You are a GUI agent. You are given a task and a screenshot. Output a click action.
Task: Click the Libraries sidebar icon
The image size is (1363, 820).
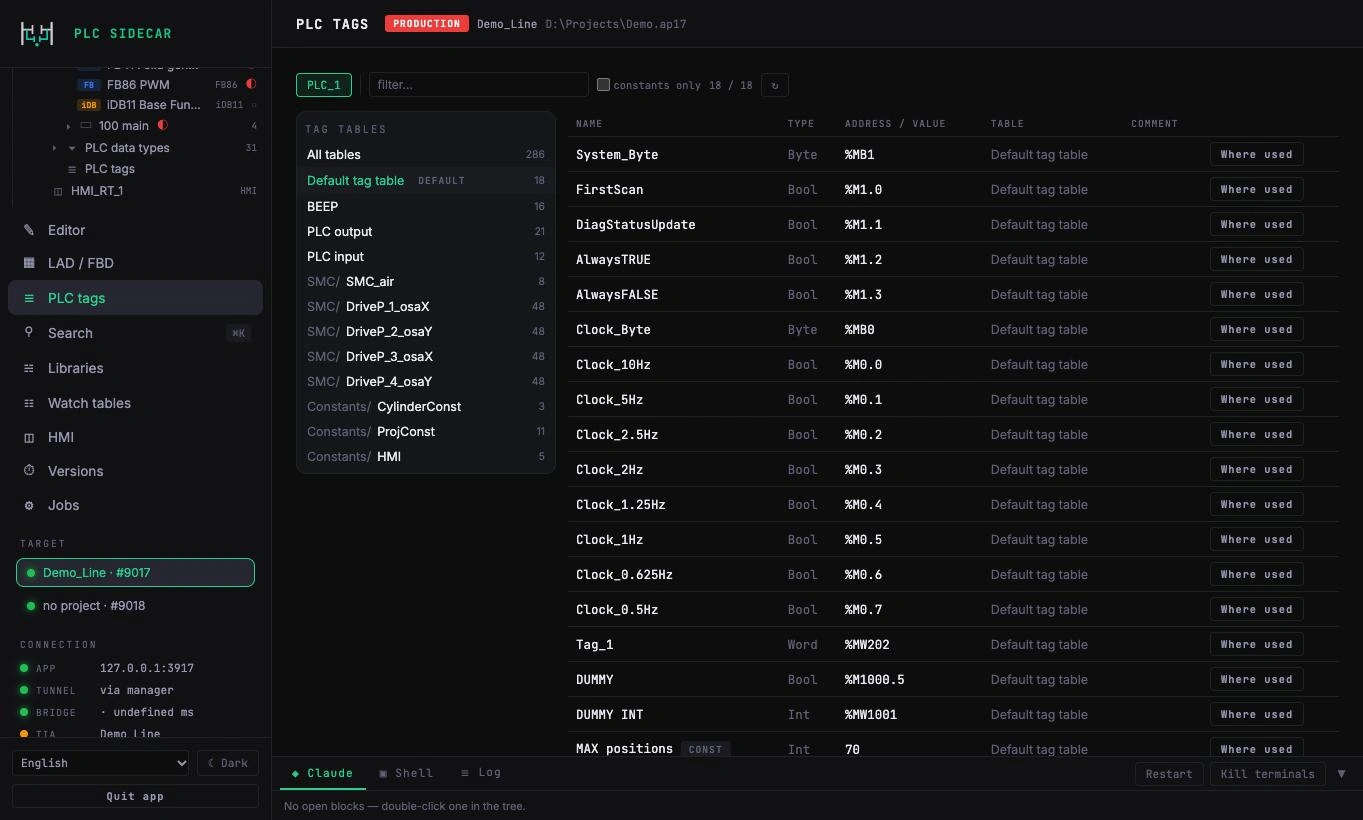[x=29, y=368]
